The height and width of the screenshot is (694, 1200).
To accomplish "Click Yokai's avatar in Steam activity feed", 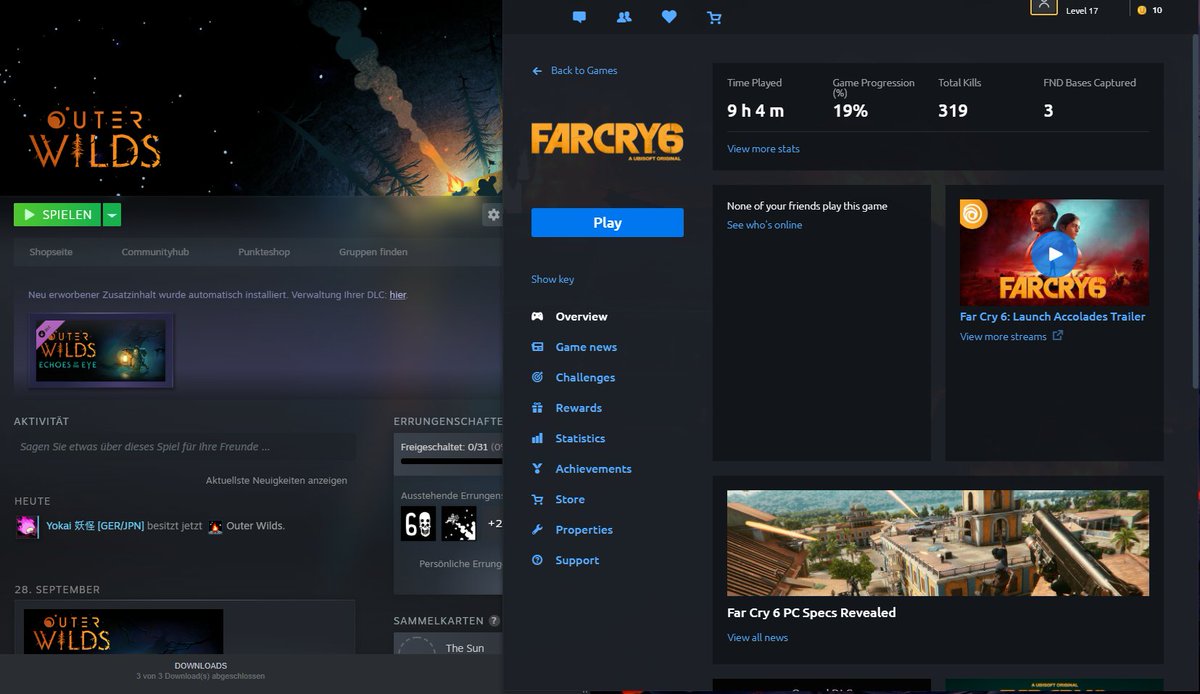I will pyautogui.click(x=27, y=526).
